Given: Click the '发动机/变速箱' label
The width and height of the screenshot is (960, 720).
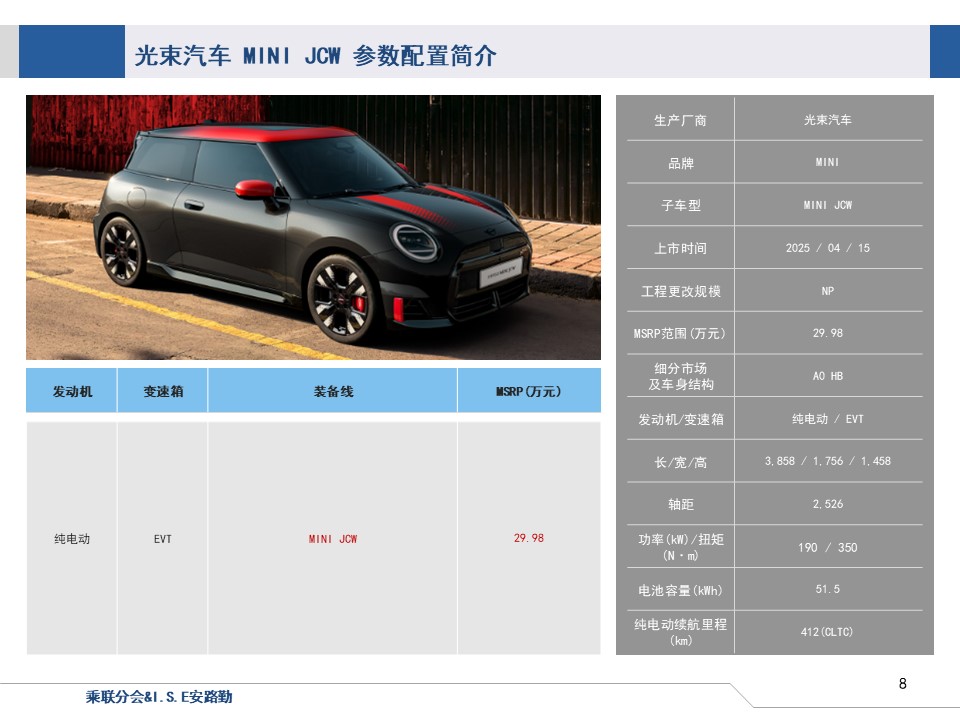Looking at the screenshot, I should (x=681, y=419).
